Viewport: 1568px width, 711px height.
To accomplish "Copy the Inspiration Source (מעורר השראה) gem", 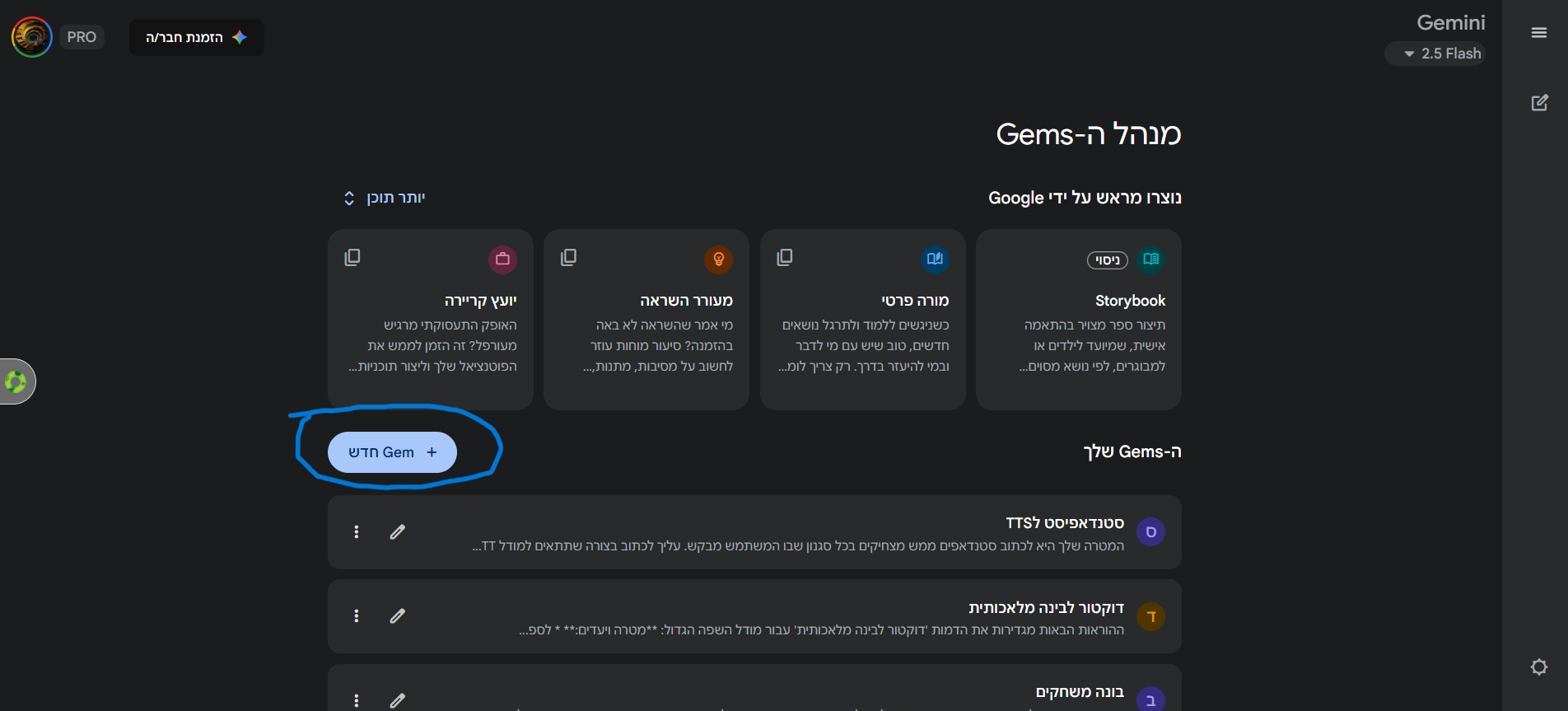I will tap(568, 258).
